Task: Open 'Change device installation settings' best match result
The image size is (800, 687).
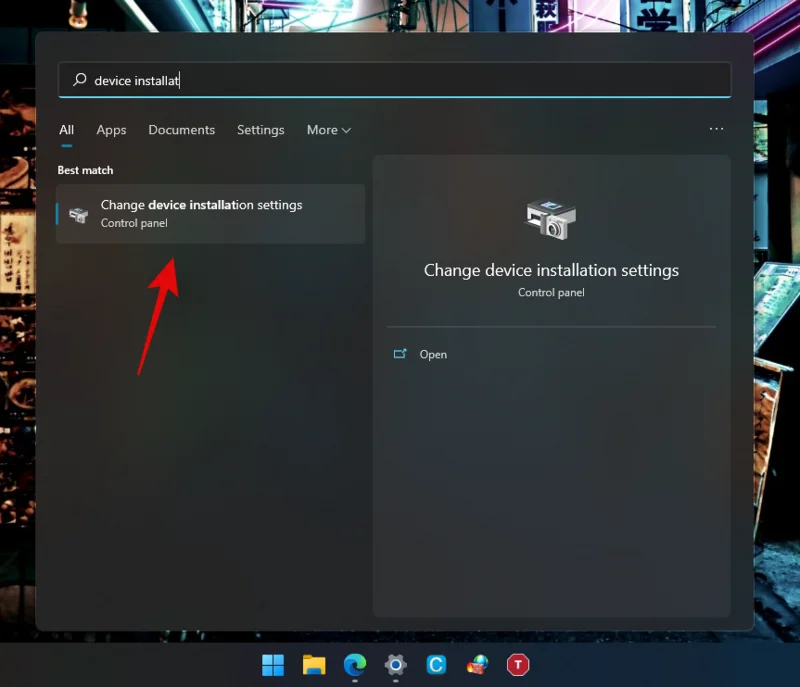Action: point(211,214)
